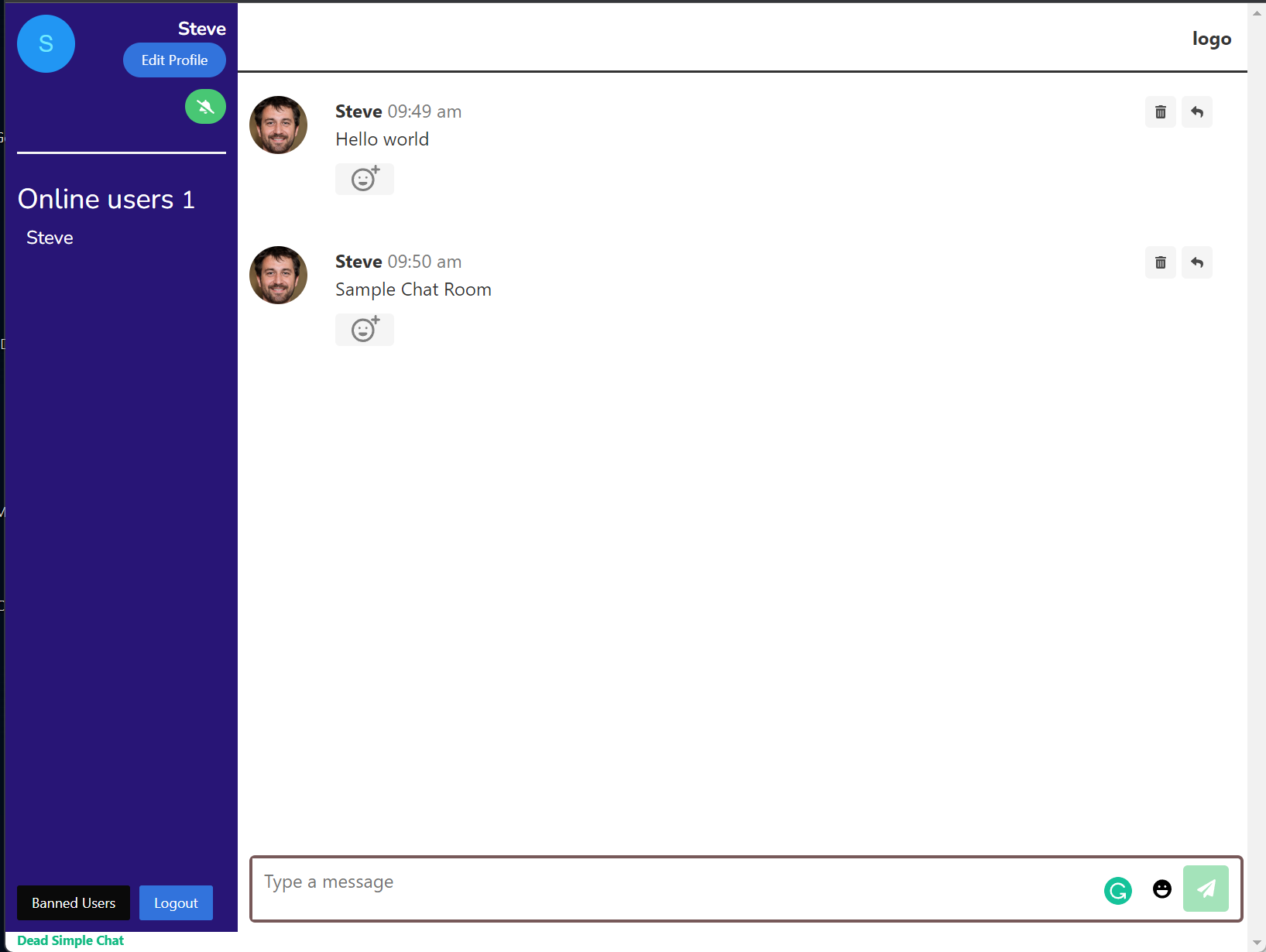Screen dimensions: 1266x952
Task: Delete the "Hello world" message
Action: [1160, 112]
